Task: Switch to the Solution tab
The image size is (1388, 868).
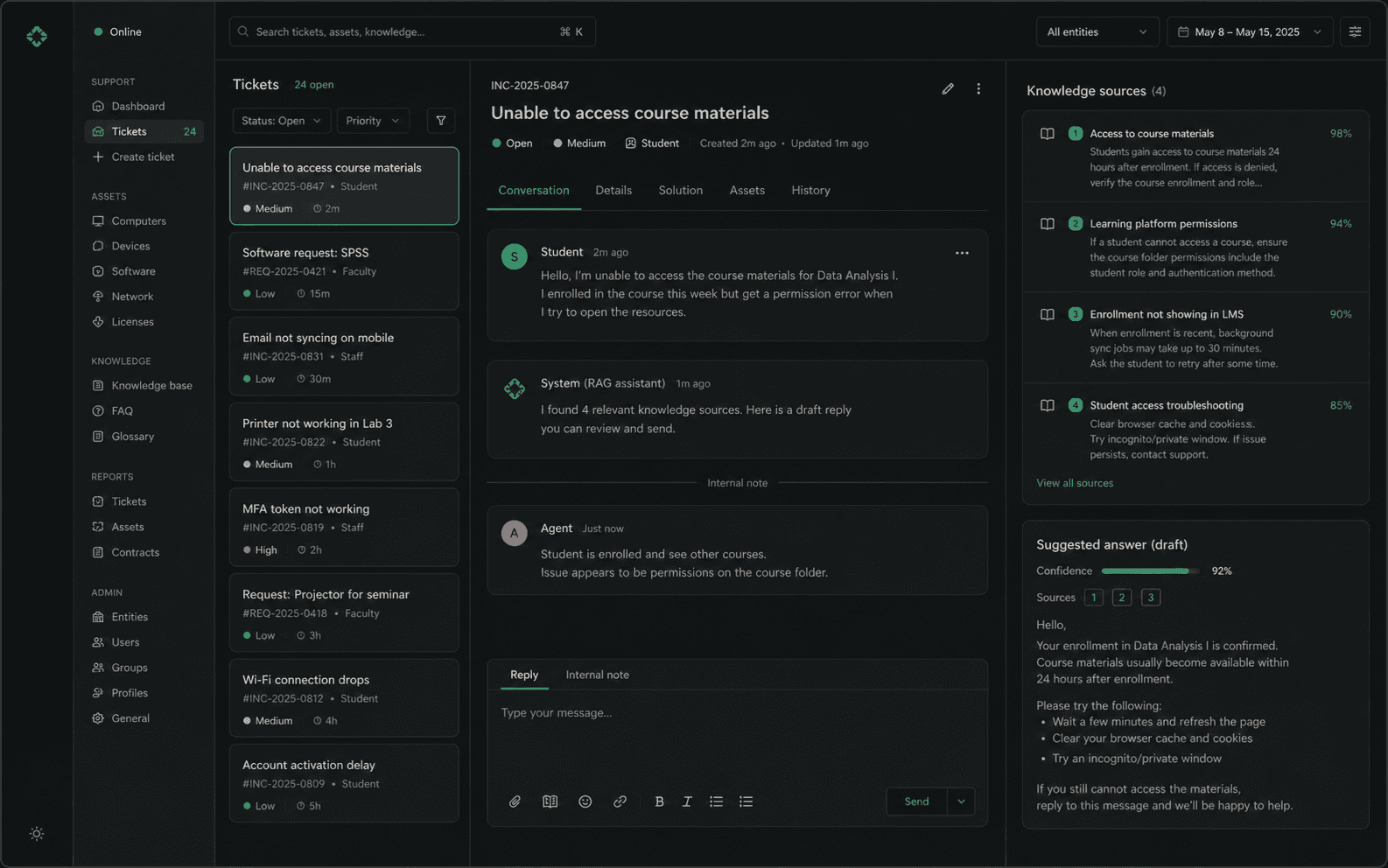Action: click(x=680, y=190)
